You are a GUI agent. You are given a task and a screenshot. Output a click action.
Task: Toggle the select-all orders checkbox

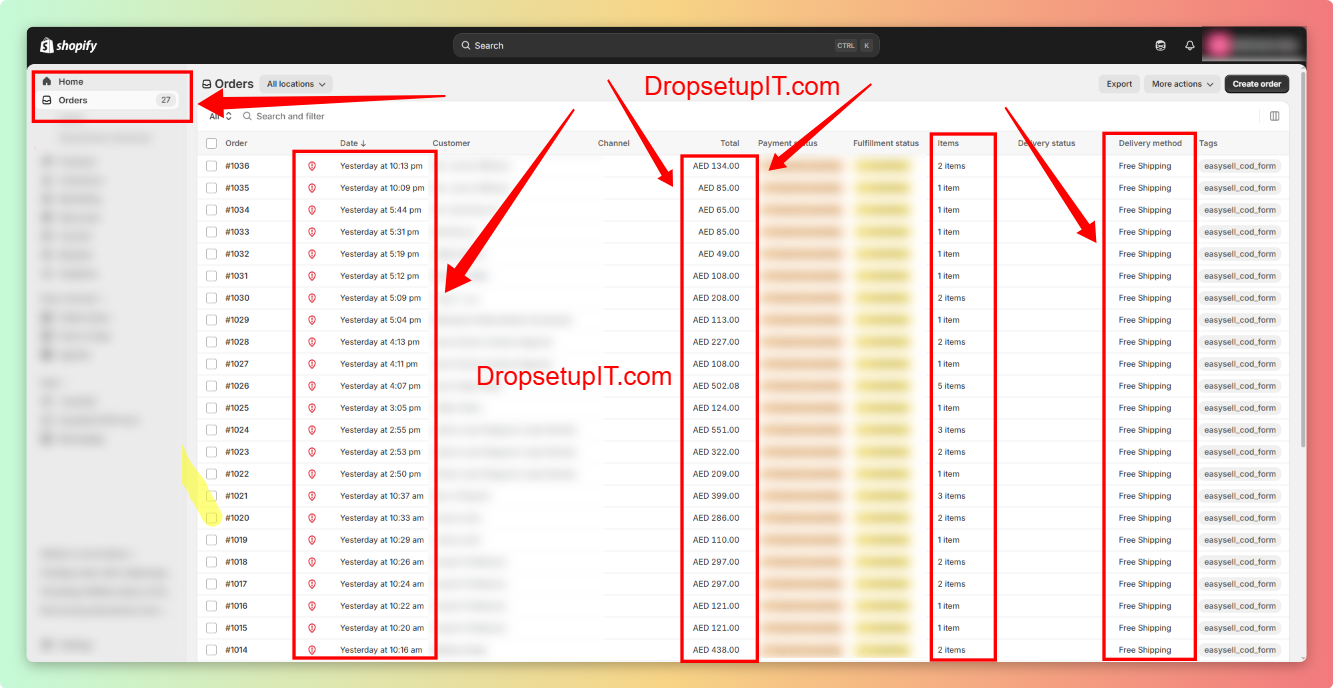[211, 143]
